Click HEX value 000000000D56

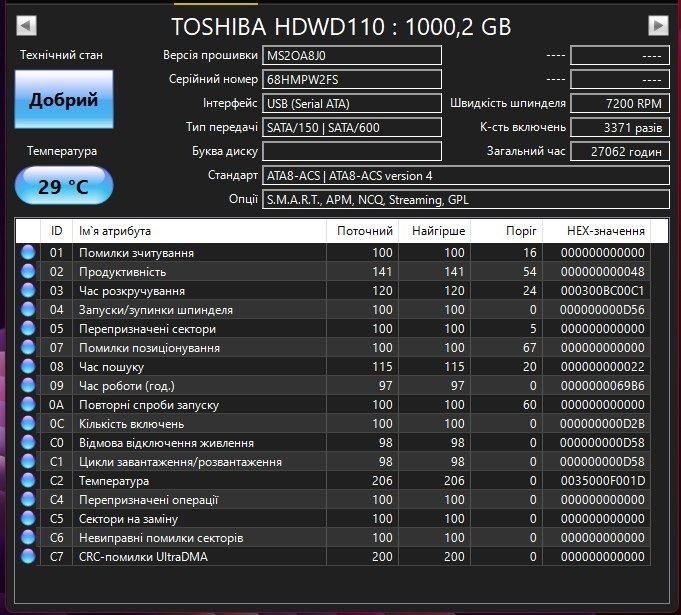pos(602,310)
